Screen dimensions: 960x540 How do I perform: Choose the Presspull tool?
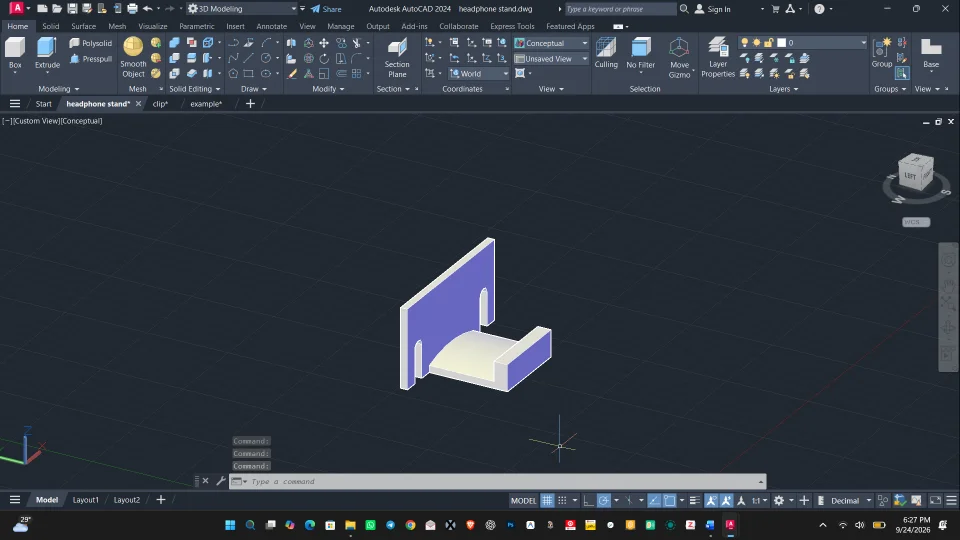click(91, 59)
